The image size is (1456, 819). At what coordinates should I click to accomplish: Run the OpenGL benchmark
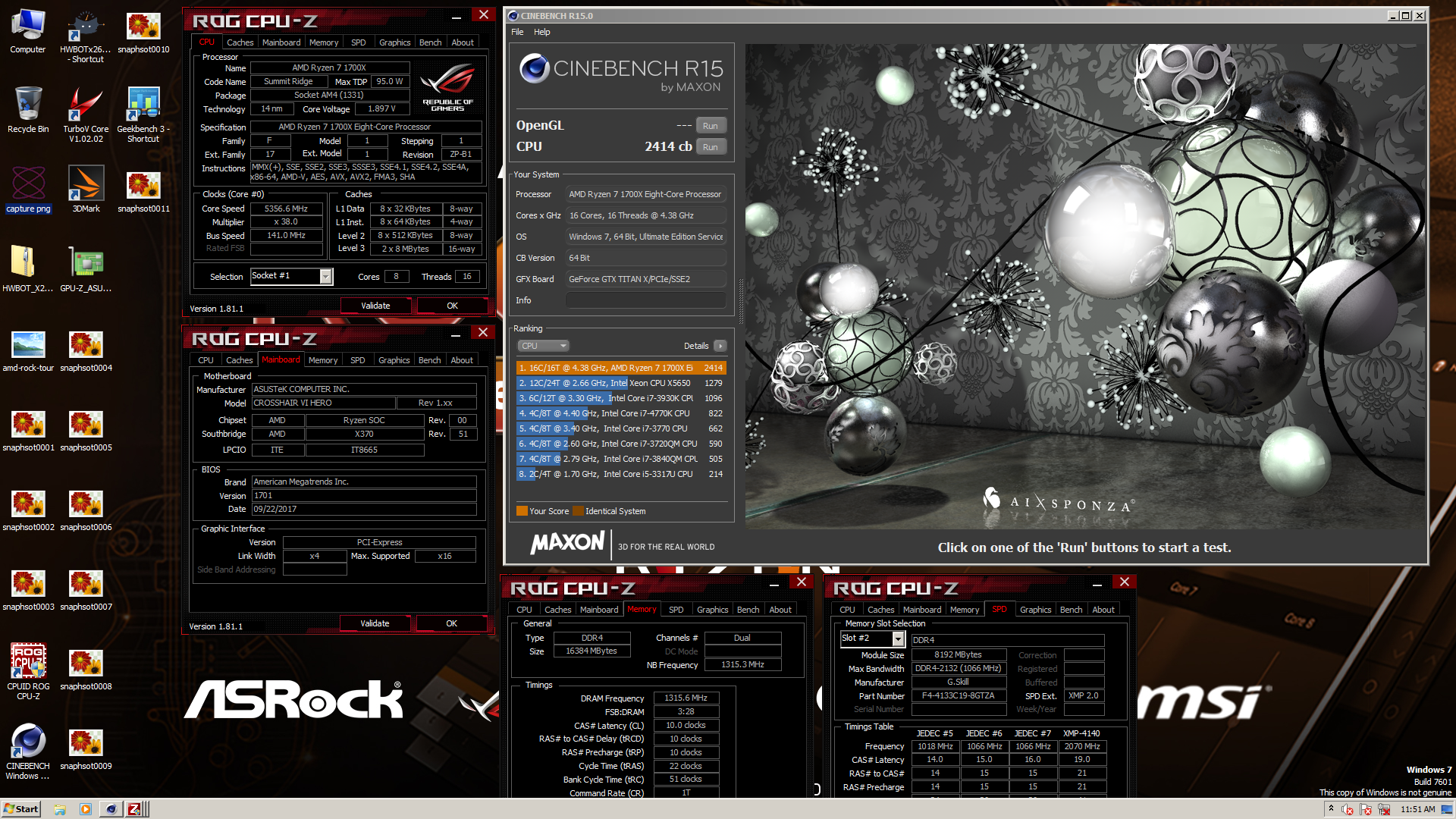pos(710,126)
